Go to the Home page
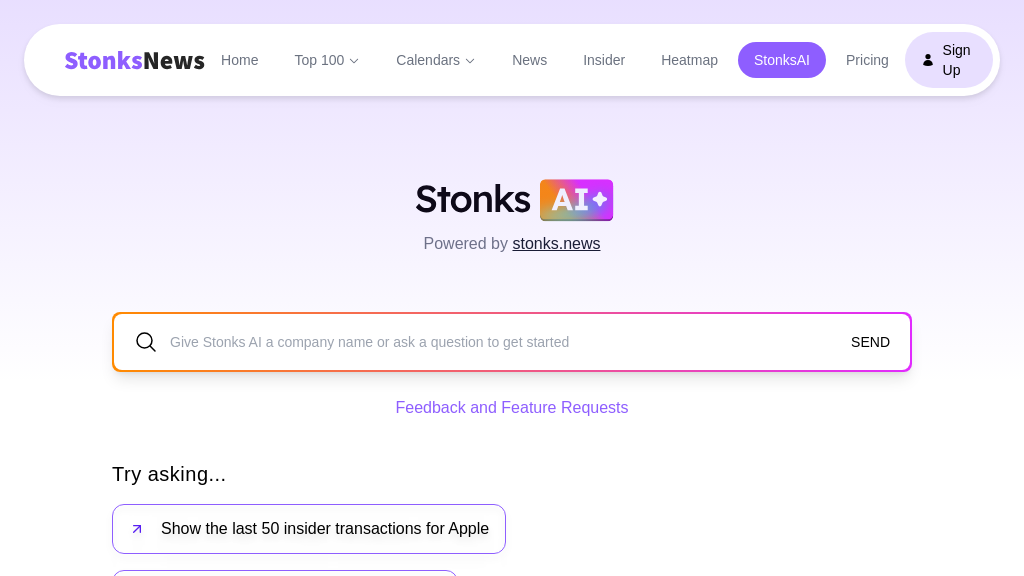The width and height of the screenshot is (1024, 576). point(240,60)
